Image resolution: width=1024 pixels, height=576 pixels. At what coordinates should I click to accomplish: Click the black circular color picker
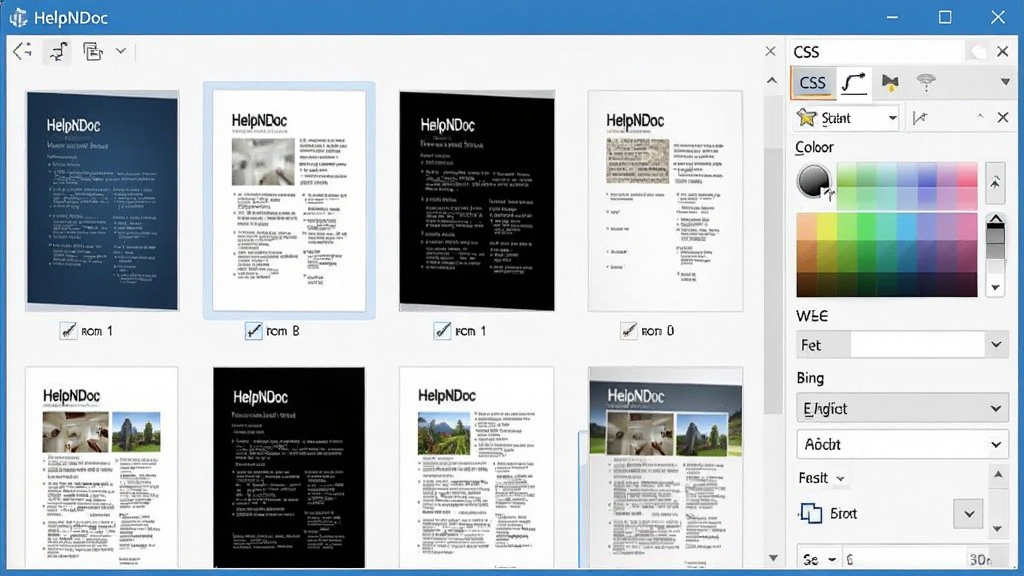814,180
